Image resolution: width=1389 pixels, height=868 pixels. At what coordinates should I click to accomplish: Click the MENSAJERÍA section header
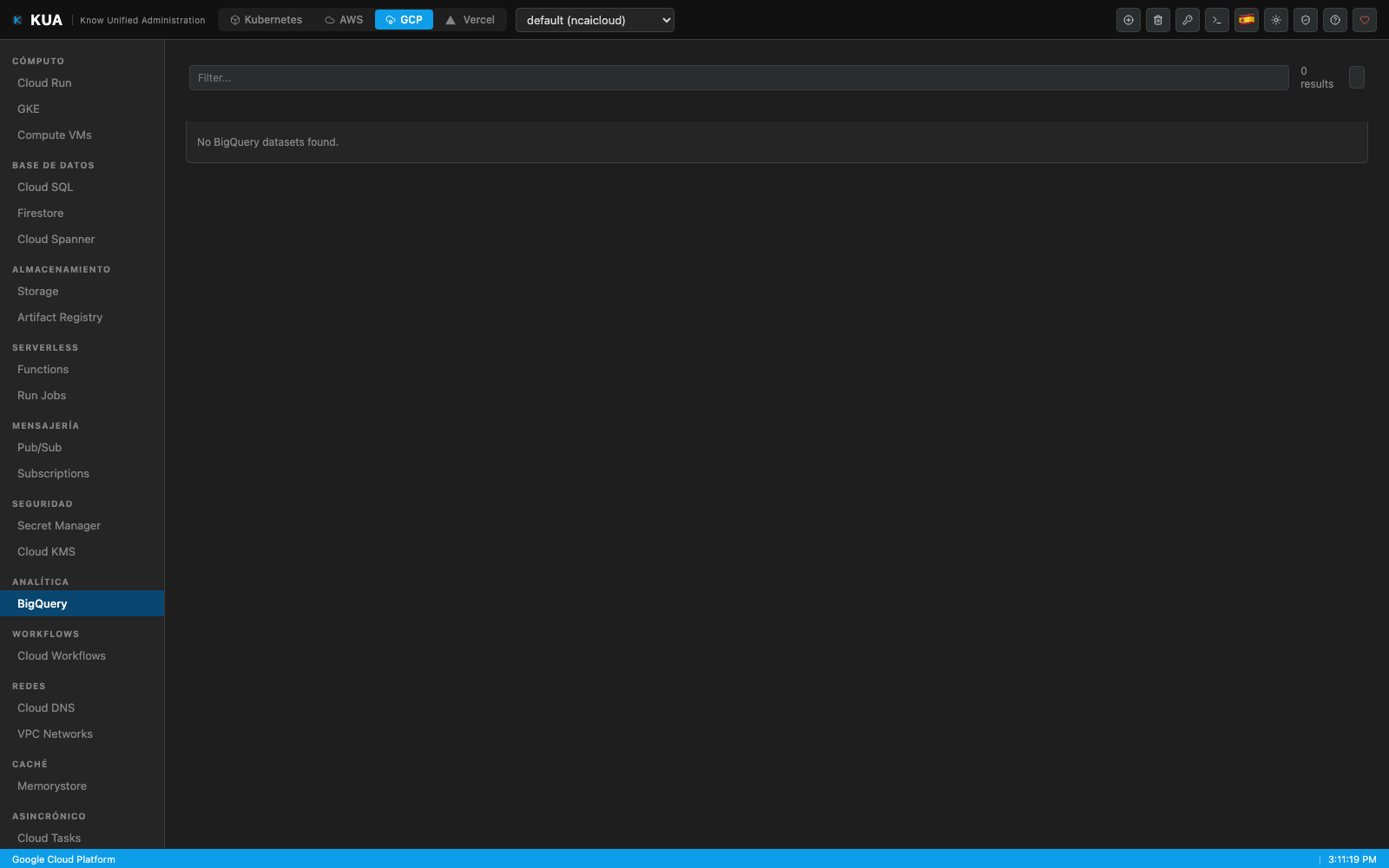pyautogui.click(x=45, y=426)
